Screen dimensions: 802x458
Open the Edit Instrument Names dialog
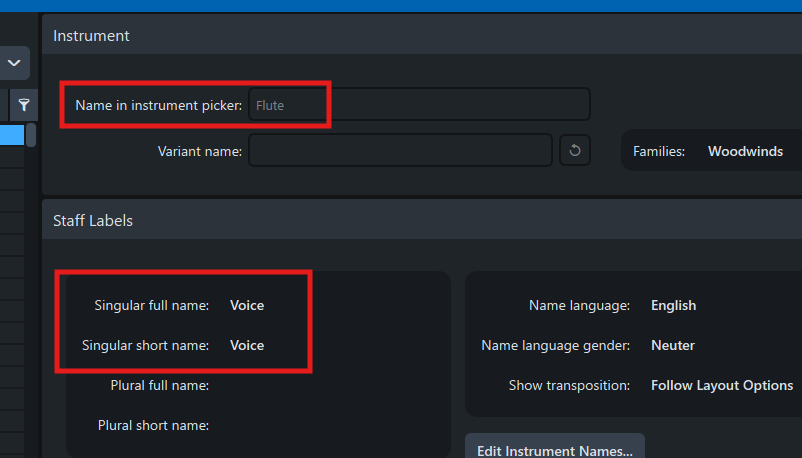click(x=555, y=449)
